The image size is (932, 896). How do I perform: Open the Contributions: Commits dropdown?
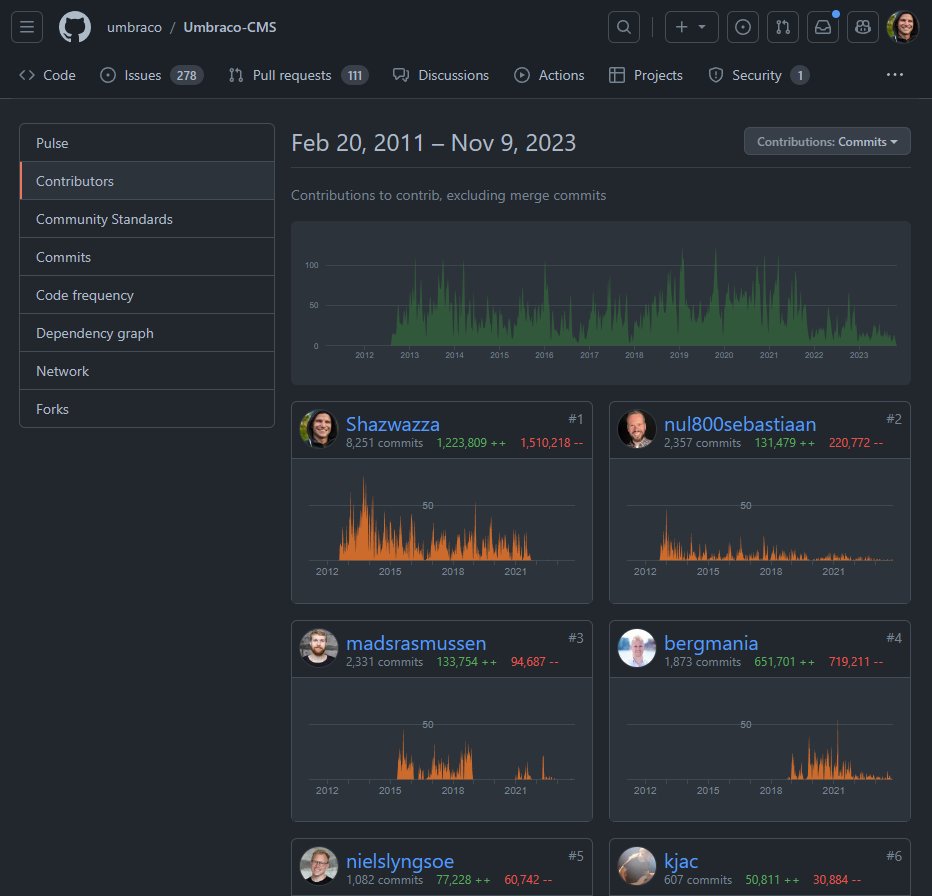[827, 142]
